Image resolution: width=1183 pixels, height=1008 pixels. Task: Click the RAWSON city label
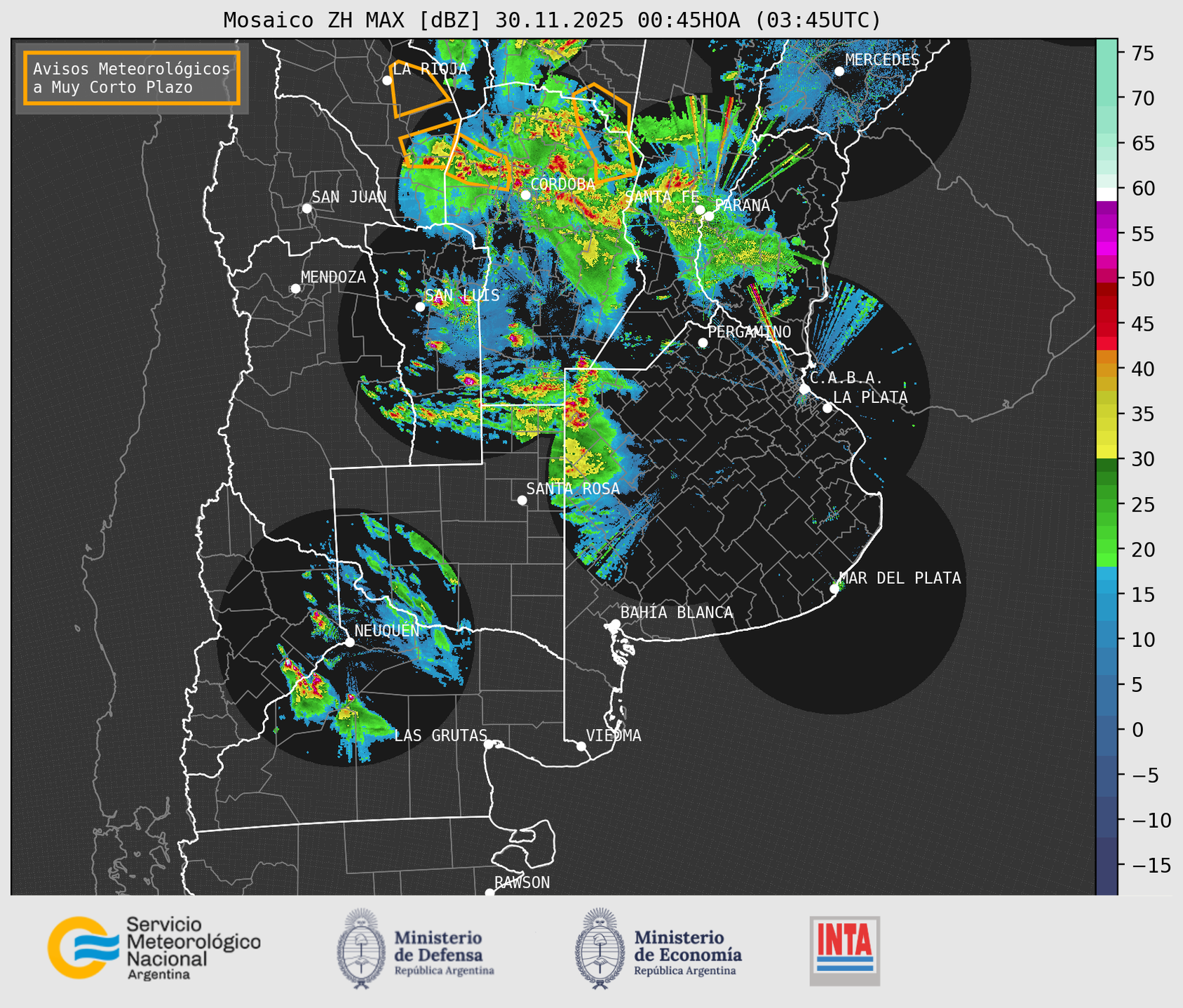[x=522, y=883]
